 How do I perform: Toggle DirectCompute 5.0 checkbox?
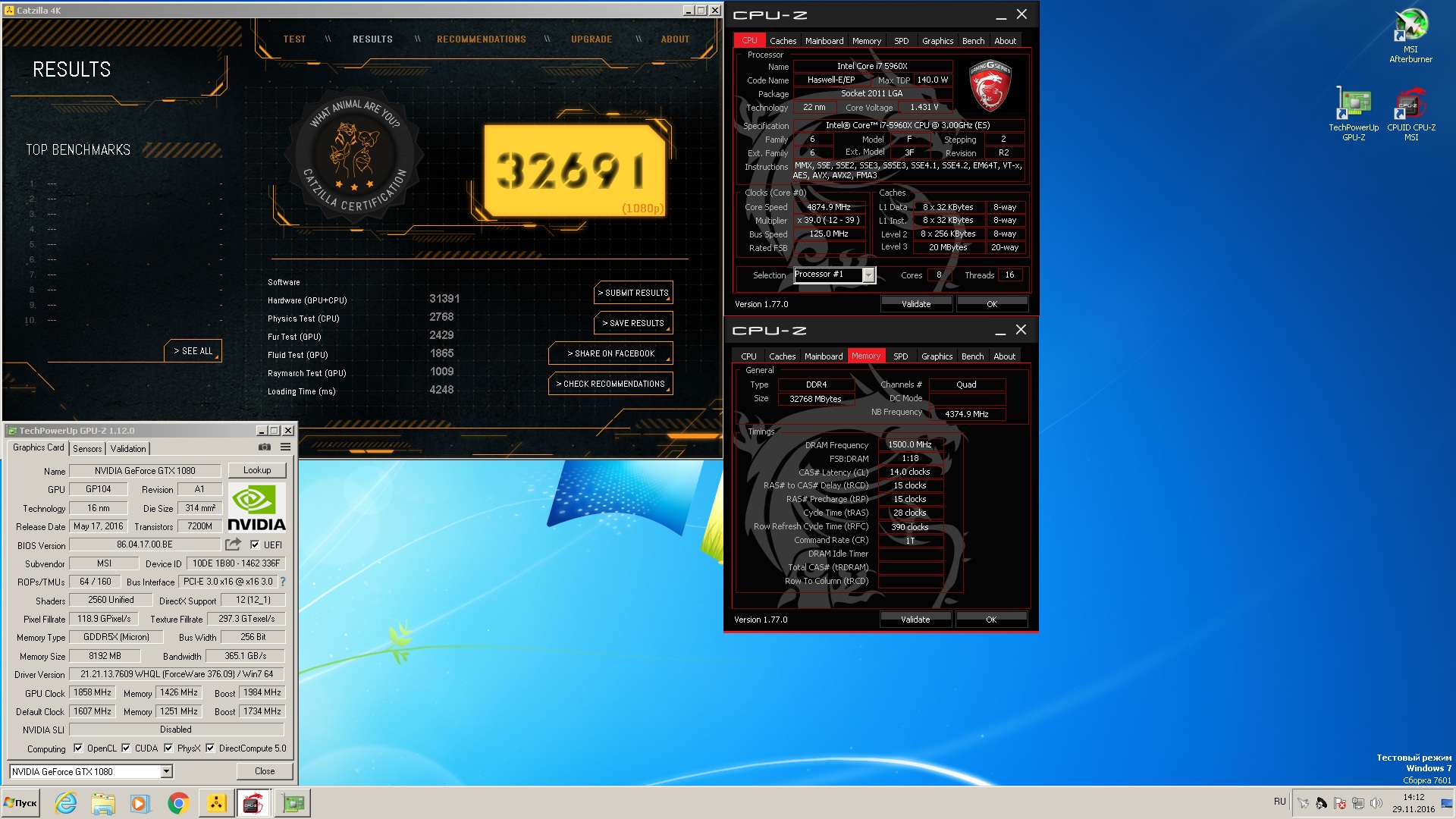pos(210,748)
